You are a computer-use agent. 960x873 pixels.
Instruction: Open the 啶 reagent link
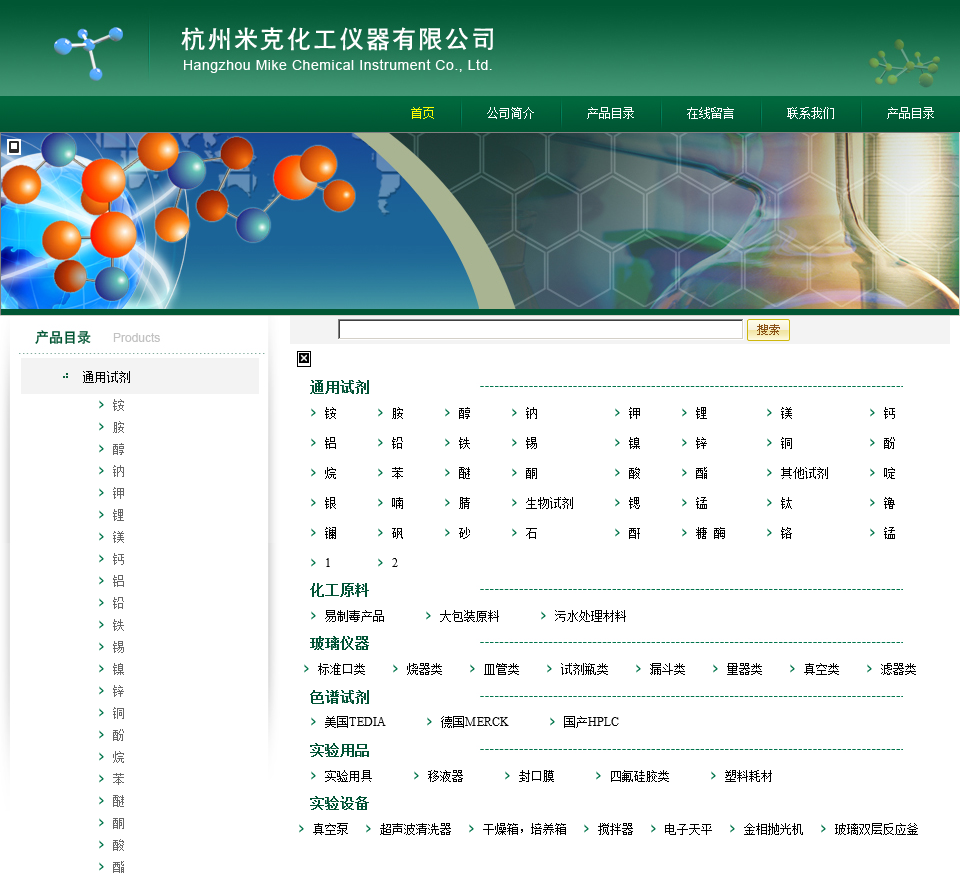pos(889,473)
